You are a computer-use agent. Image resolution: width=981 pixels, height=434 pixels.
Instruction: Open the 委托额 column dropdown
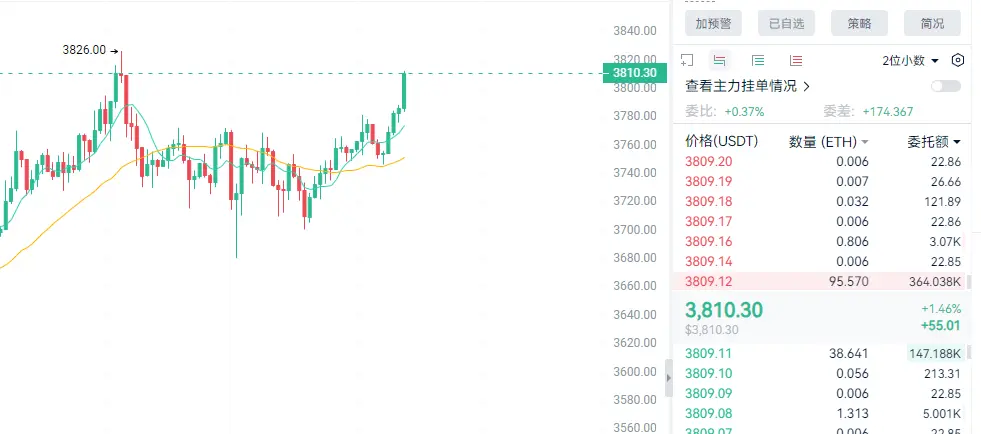957,142
